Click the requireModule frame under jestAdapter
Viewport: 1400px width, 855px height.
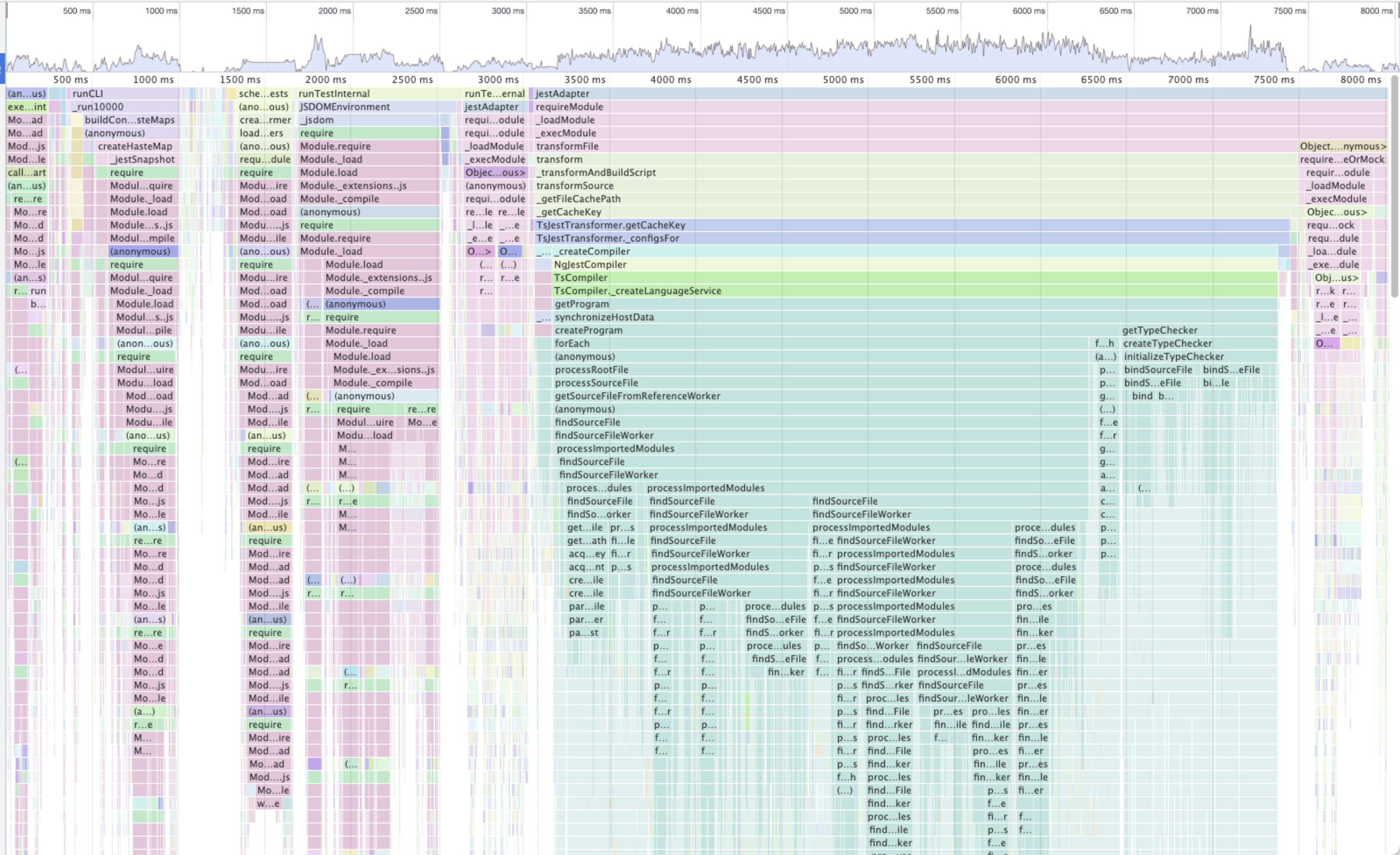coord(960,107)
